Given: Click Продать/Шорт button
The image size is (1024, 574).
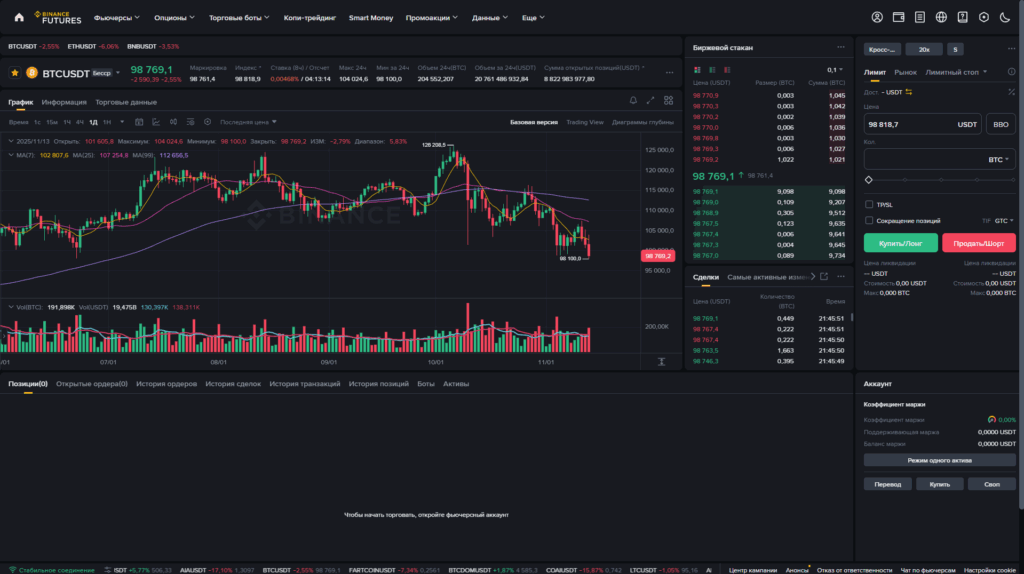Looking at the screenshot, I should pos(978,243).
